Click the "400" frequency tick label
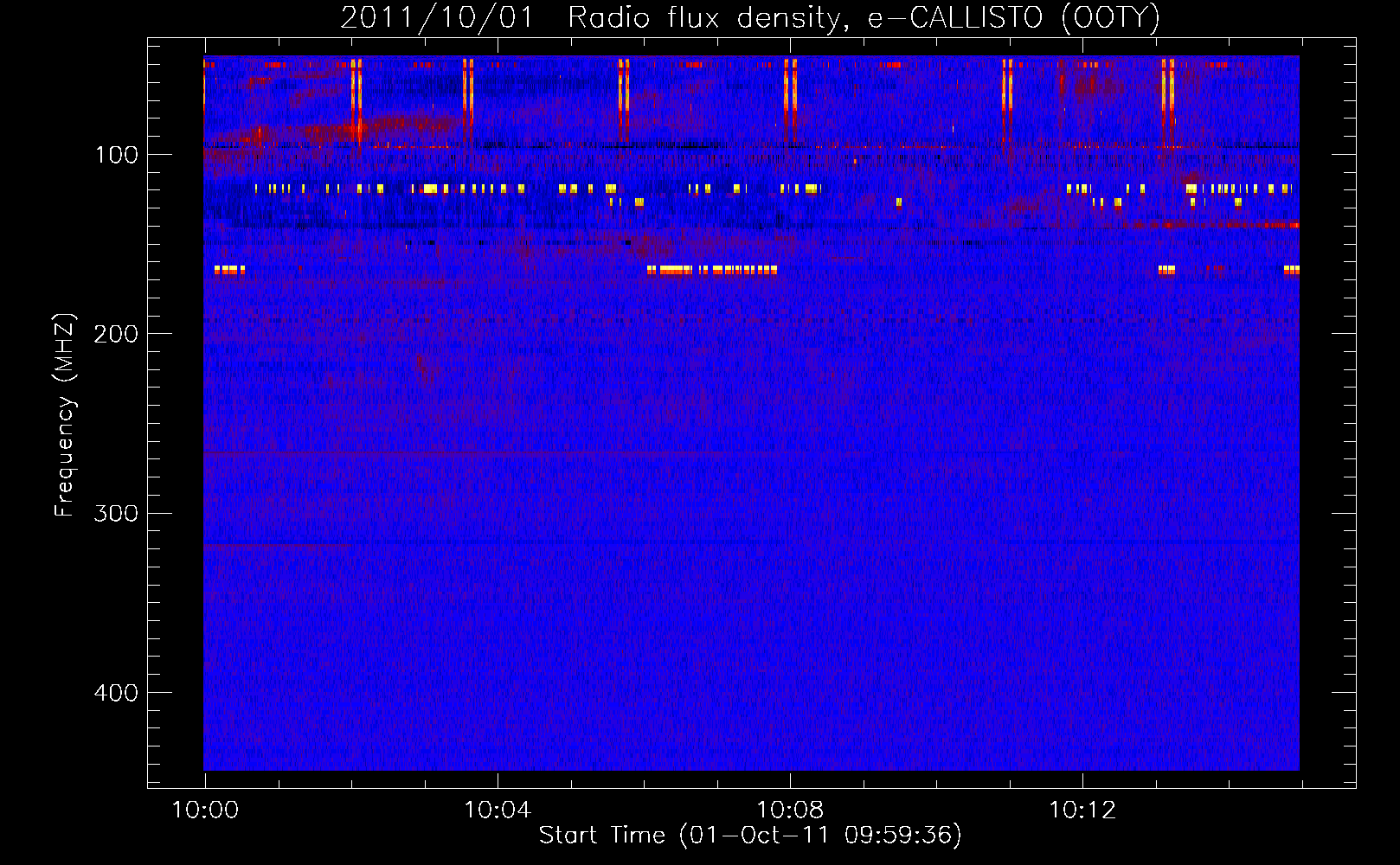 (x=116, y=693)
